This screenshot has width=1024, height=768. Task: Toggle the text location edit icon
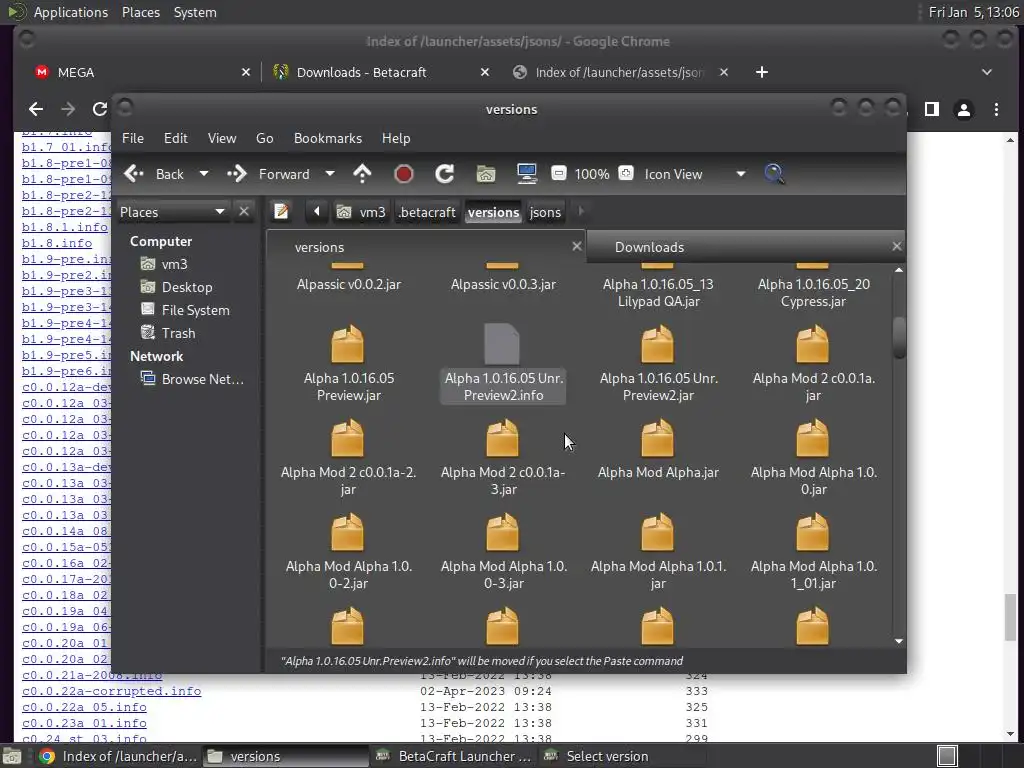click(x=281, y=212)
